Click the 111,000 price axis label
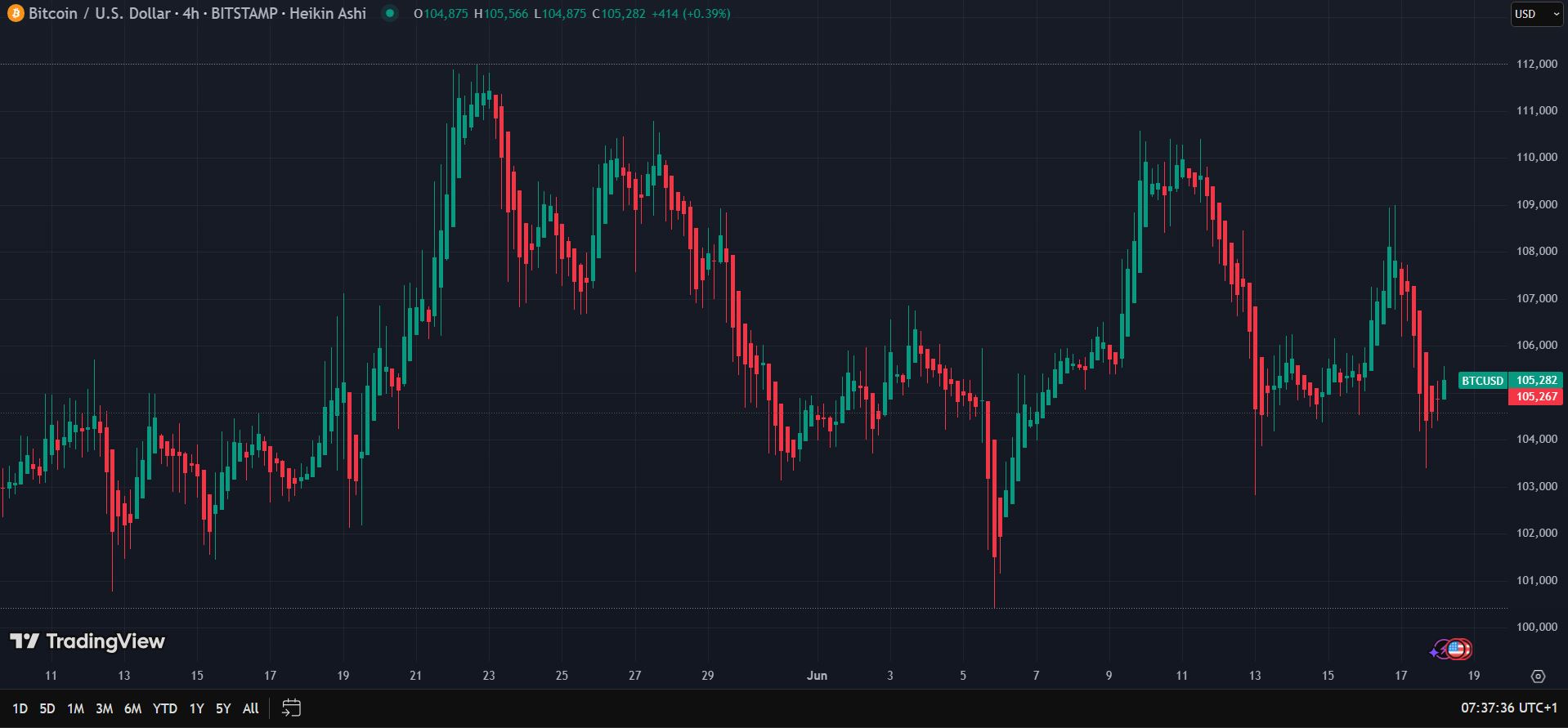Viewport: 1568px width, 728px height. 1537,110
